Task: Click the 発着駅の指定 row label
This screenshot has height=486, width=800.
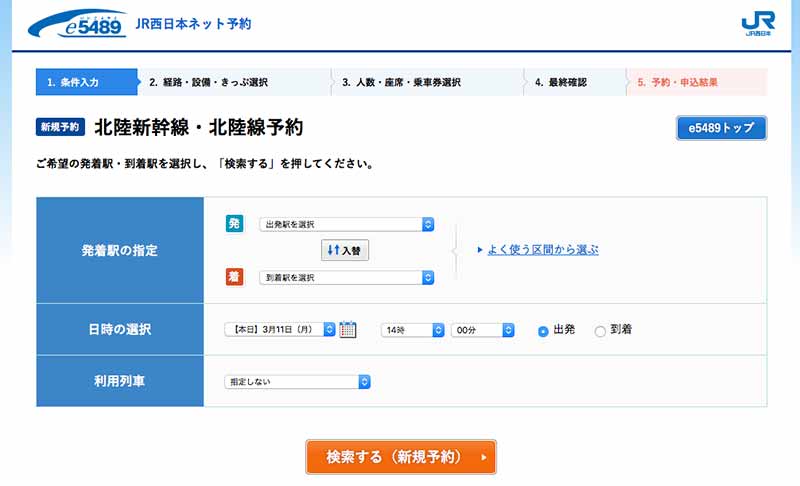Action: [x=120, y=250]
